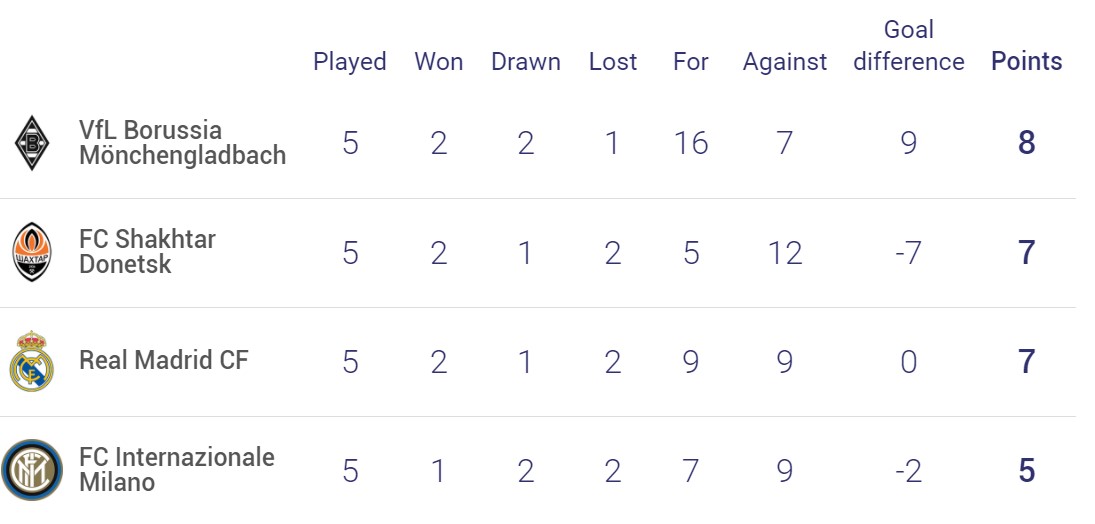Select the For goals column header
The width and height of the screenshot is (1095, 524).
(691, 61)
